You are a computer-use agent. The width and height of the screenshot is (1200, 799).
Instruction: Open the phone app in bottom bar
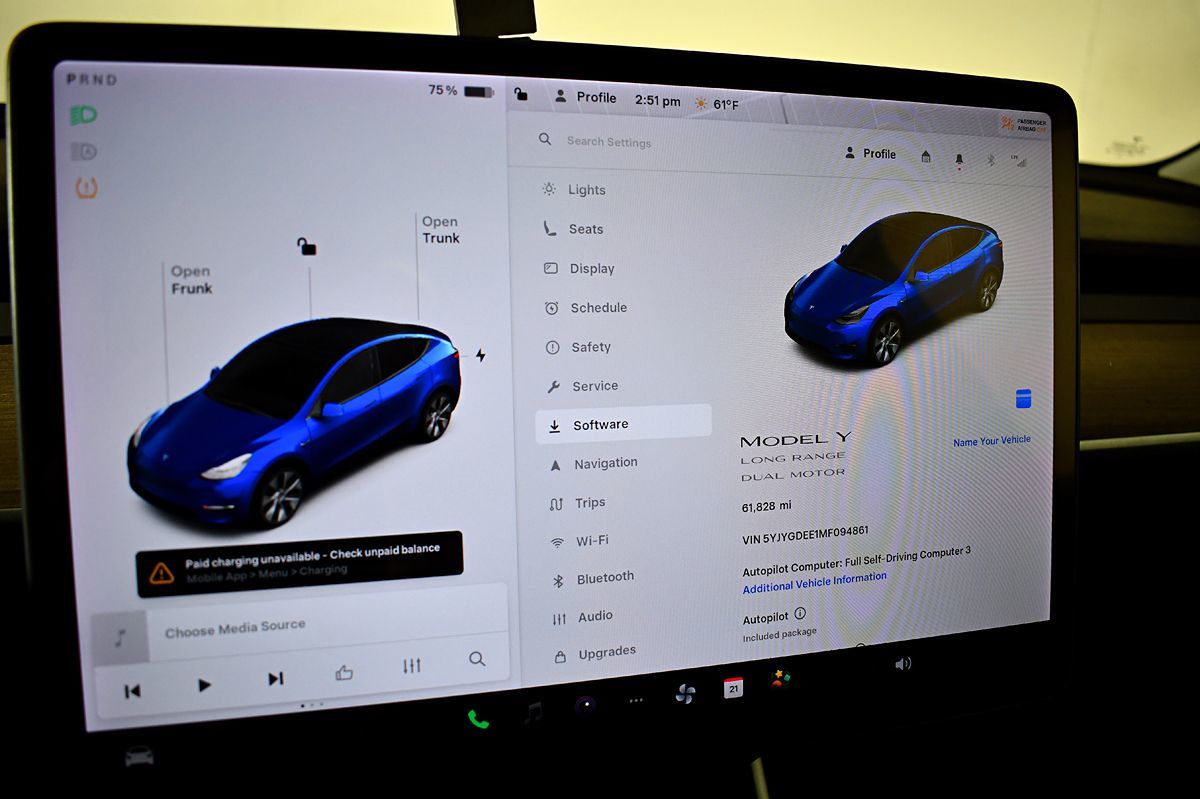pos(478,718)
